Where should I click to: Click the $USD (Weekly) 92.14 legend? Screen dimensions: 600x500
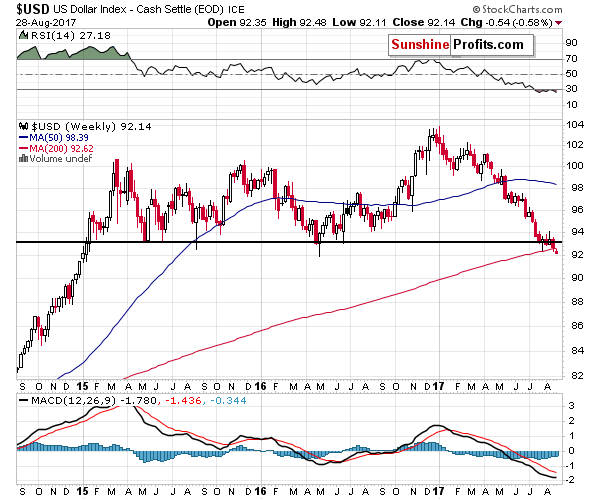(91, 126)
